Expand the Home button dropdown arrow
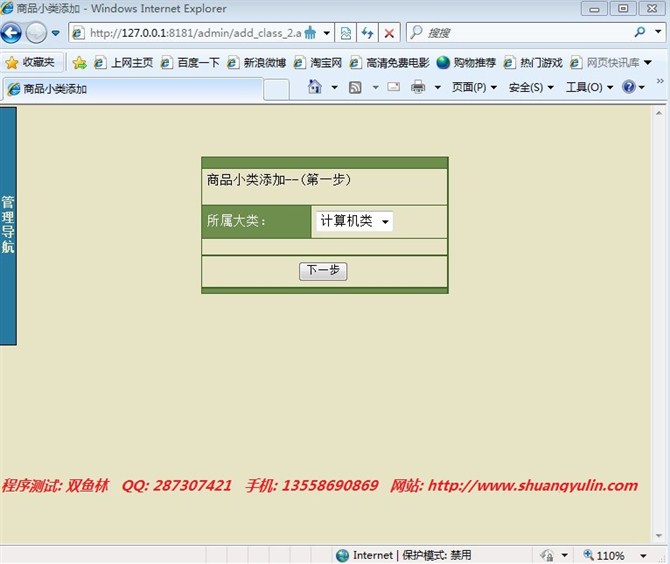 [x=334, y=88]
